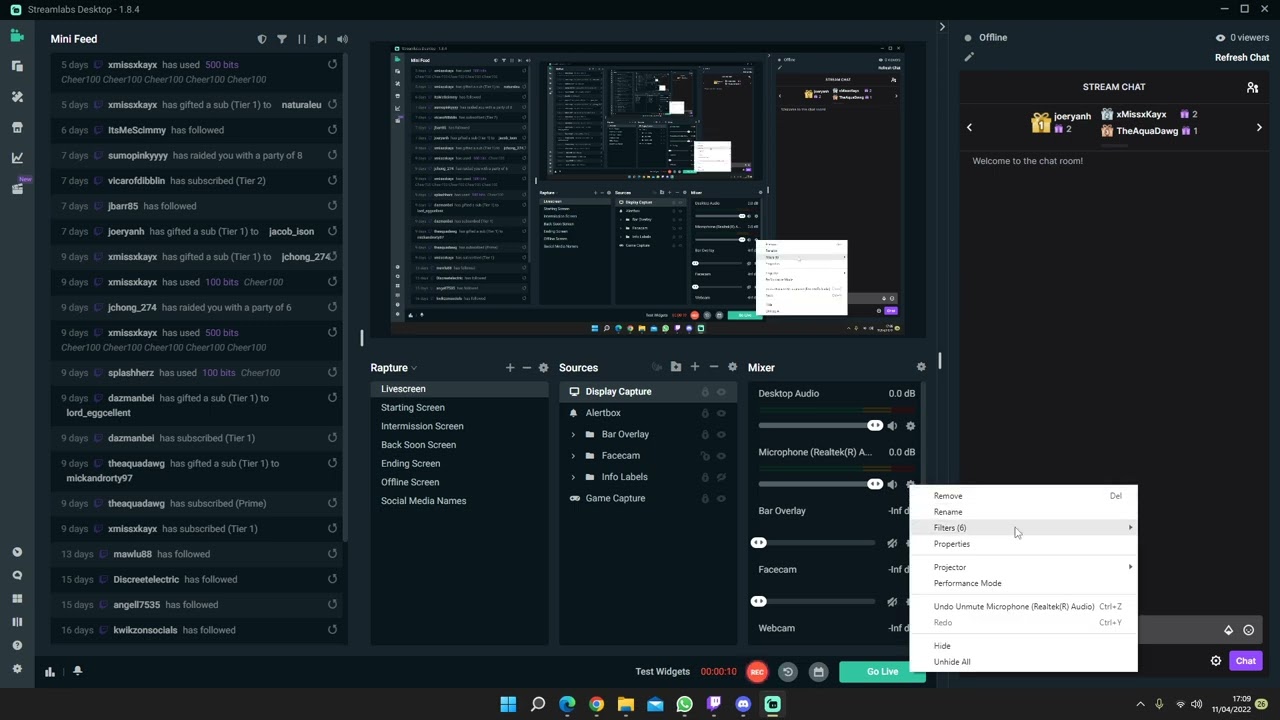Open performance stats bar chart icon

pyautogui.click(x=50, y=672)
